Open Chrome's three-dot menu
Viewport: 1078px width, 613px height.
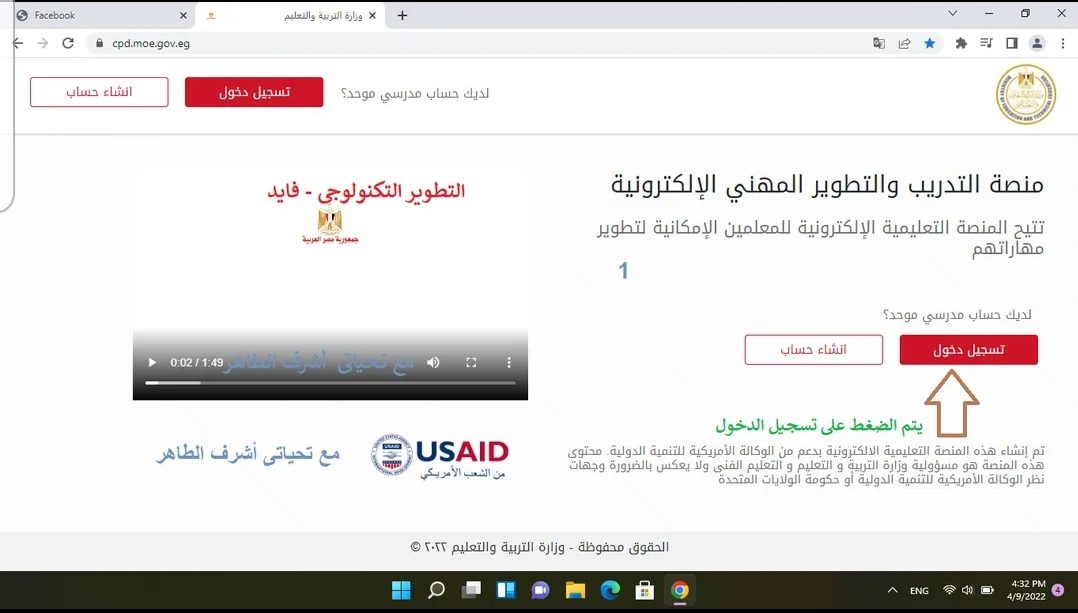click(1062, 43)
